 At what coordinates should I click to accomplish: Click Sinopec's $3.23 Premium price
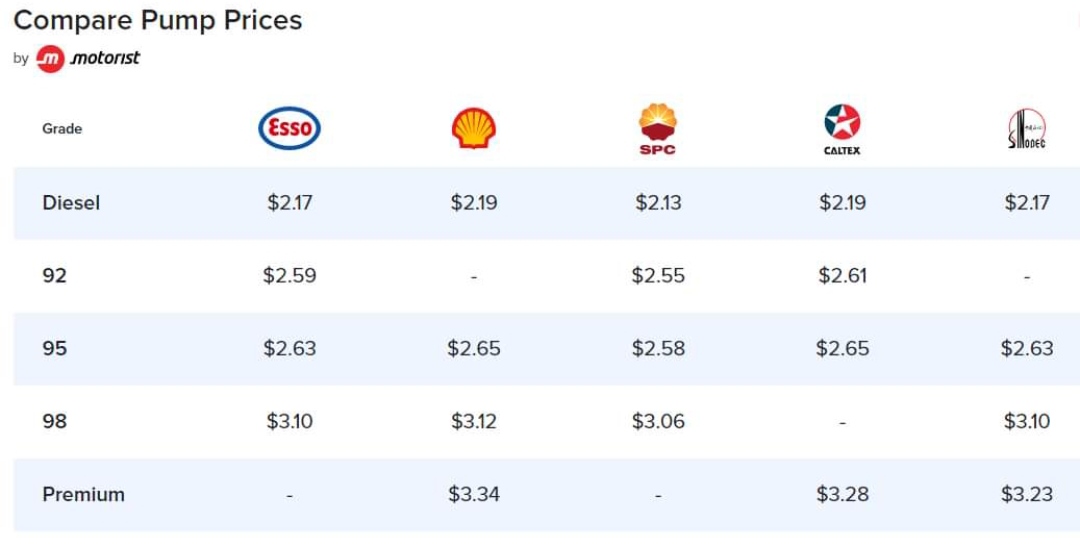point(1026,494)
